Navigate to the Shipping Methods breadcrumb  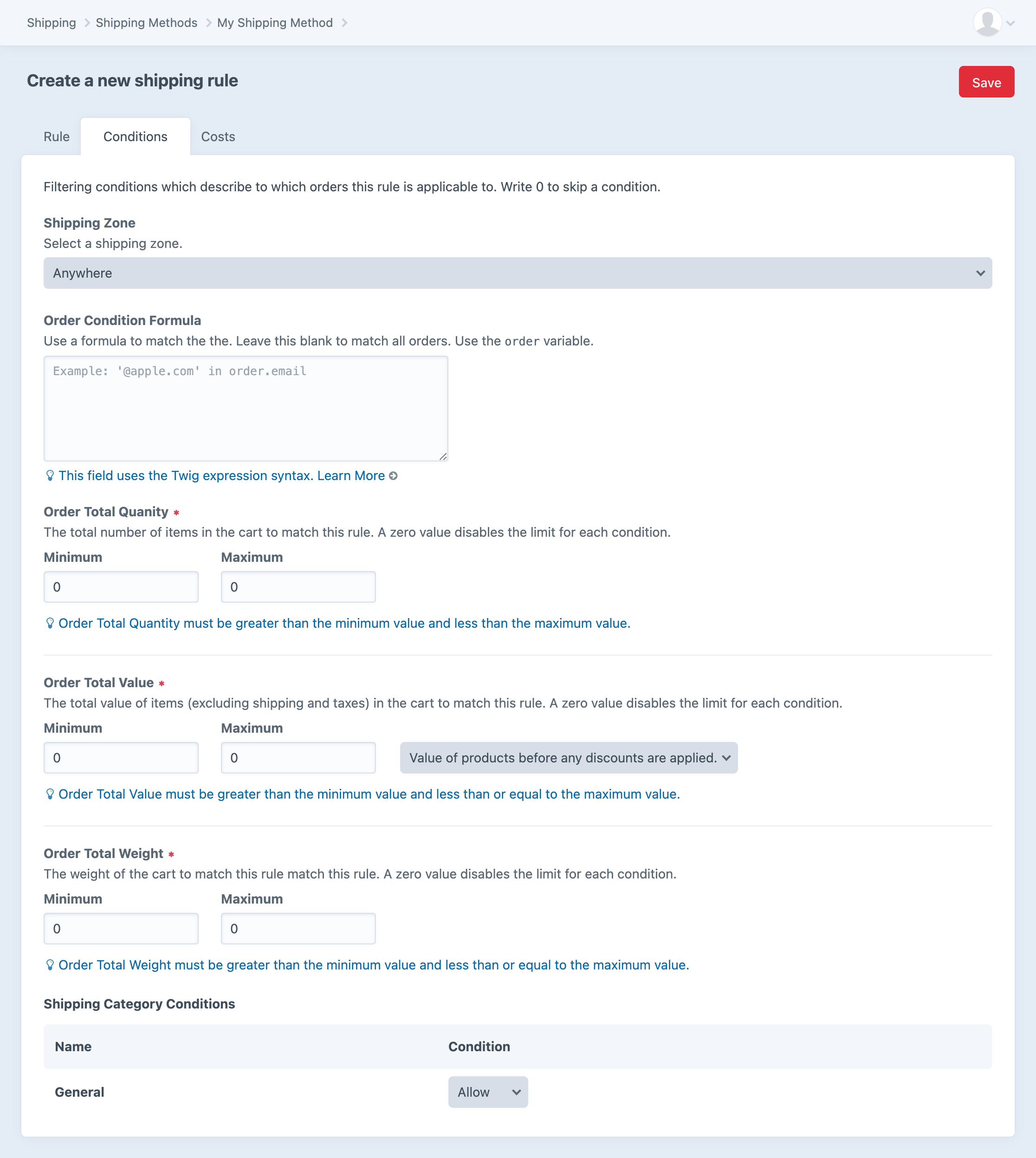click(146, 23)
